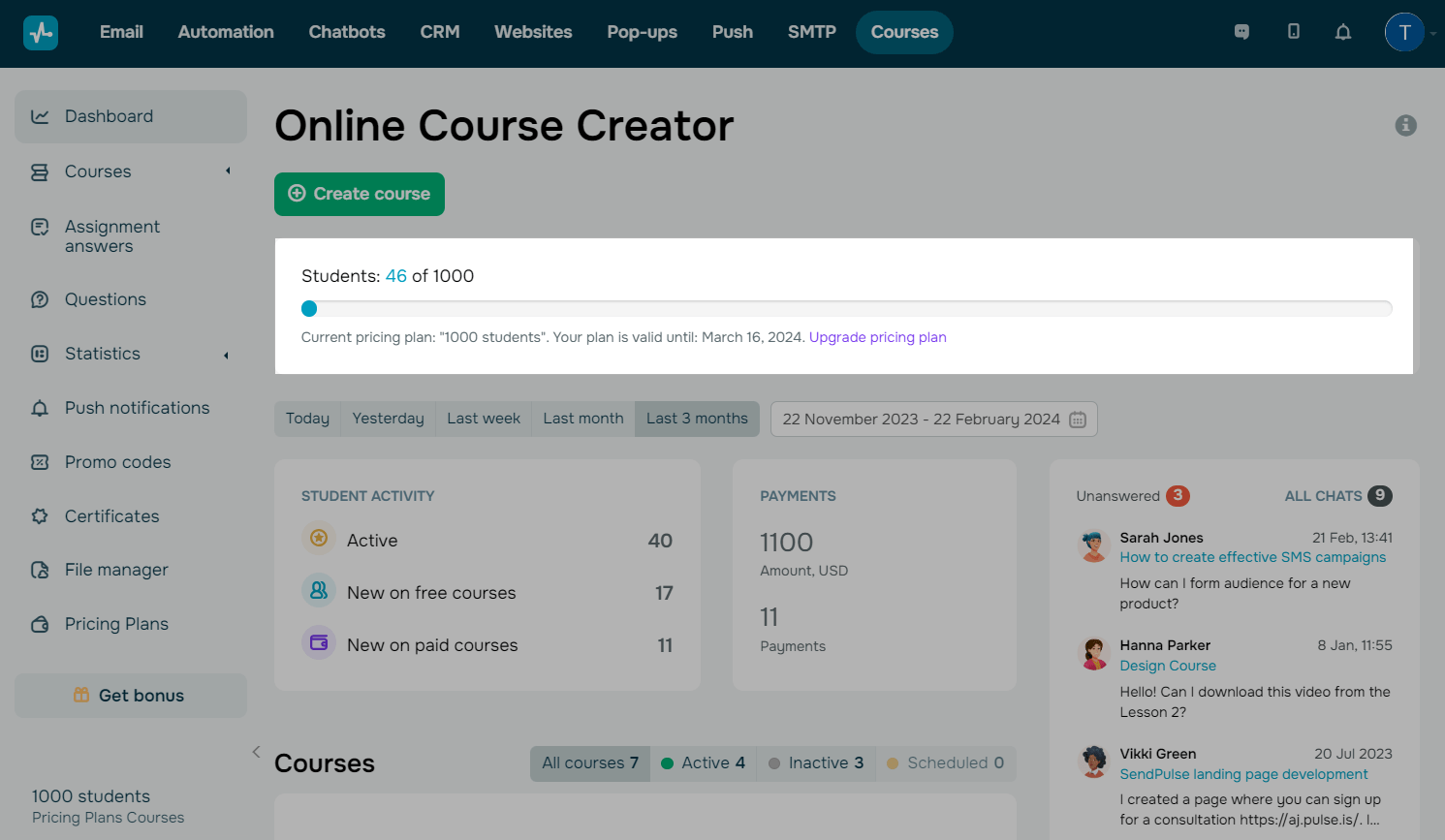Click the SendPulse logo icon

[41, 32]
